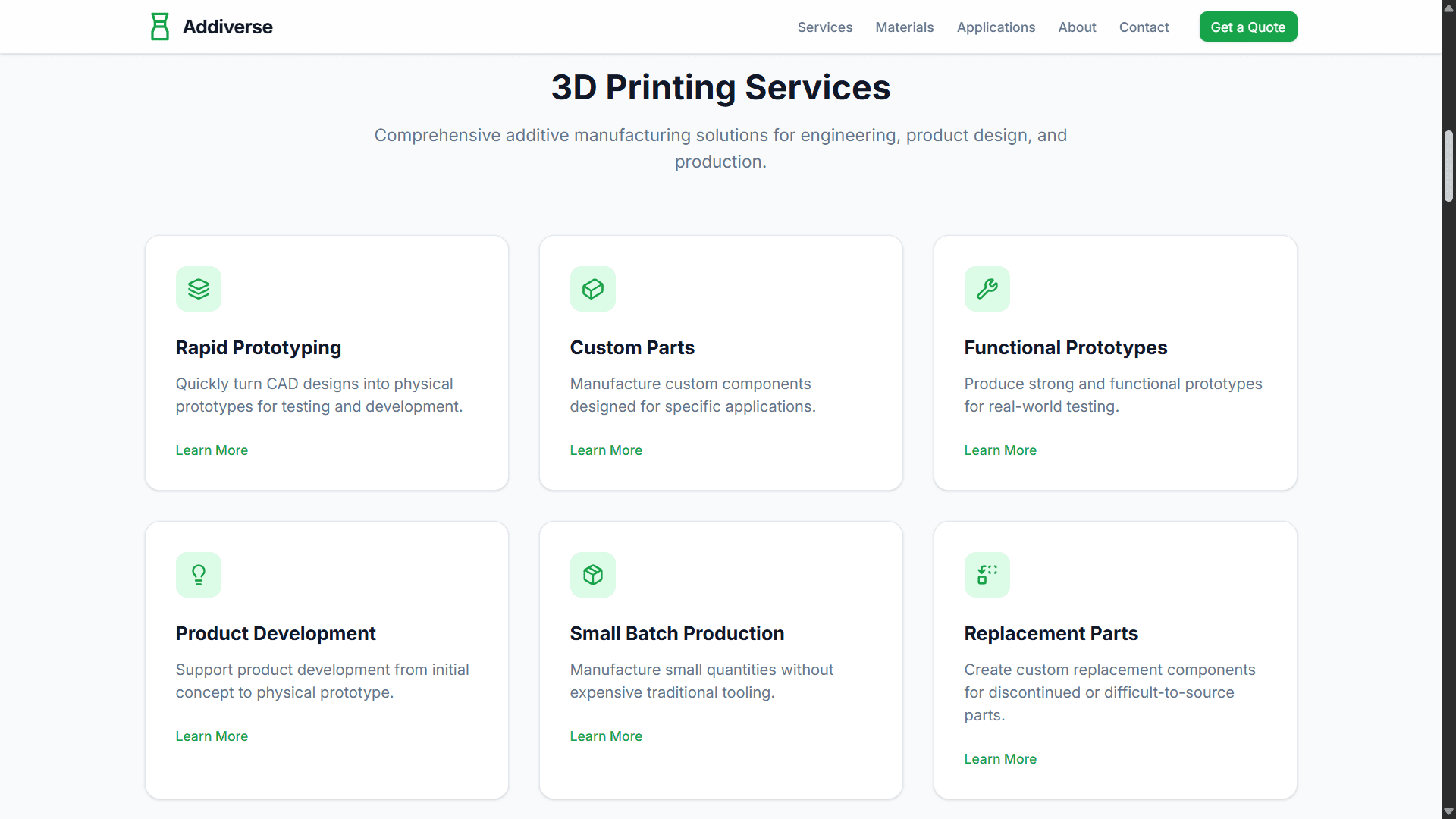Click Learn More under Custom Parts
1456x819 pixels.
(606, 450)
